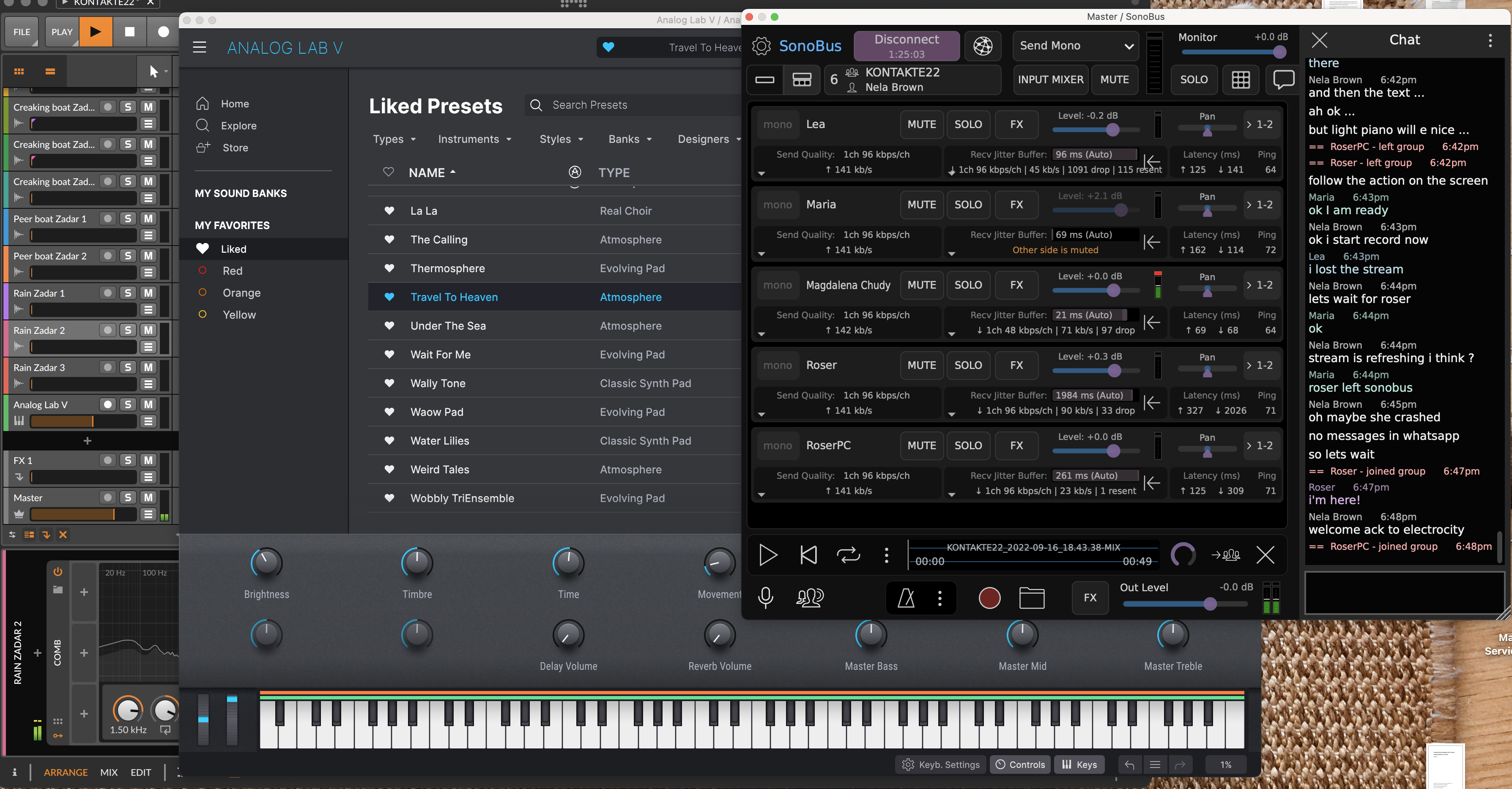Solo the Analog Lab V track

(x=127, y=404)
